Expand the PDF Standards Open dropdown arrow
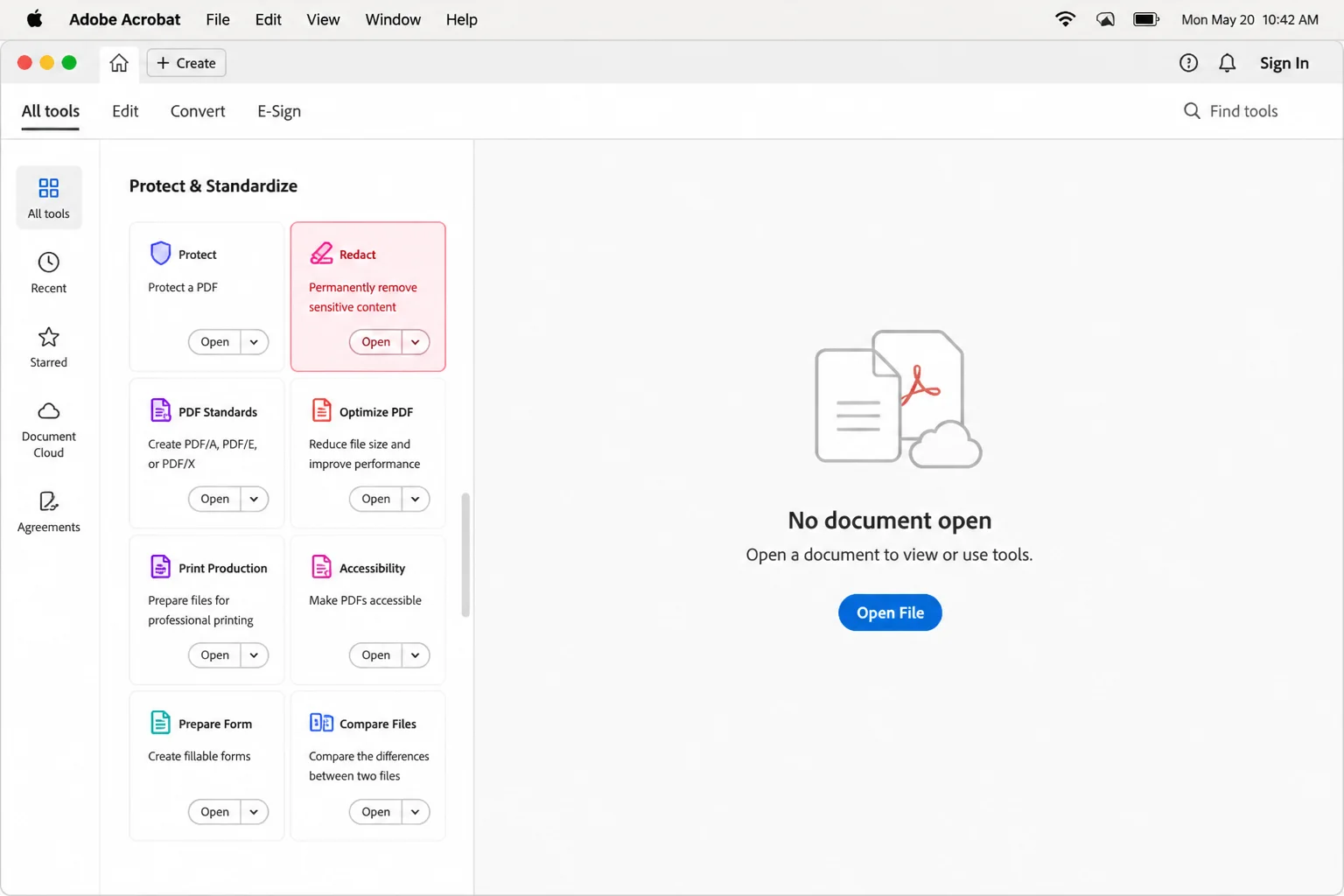This screenshot has width=1344, height=896. click(254, 499)
